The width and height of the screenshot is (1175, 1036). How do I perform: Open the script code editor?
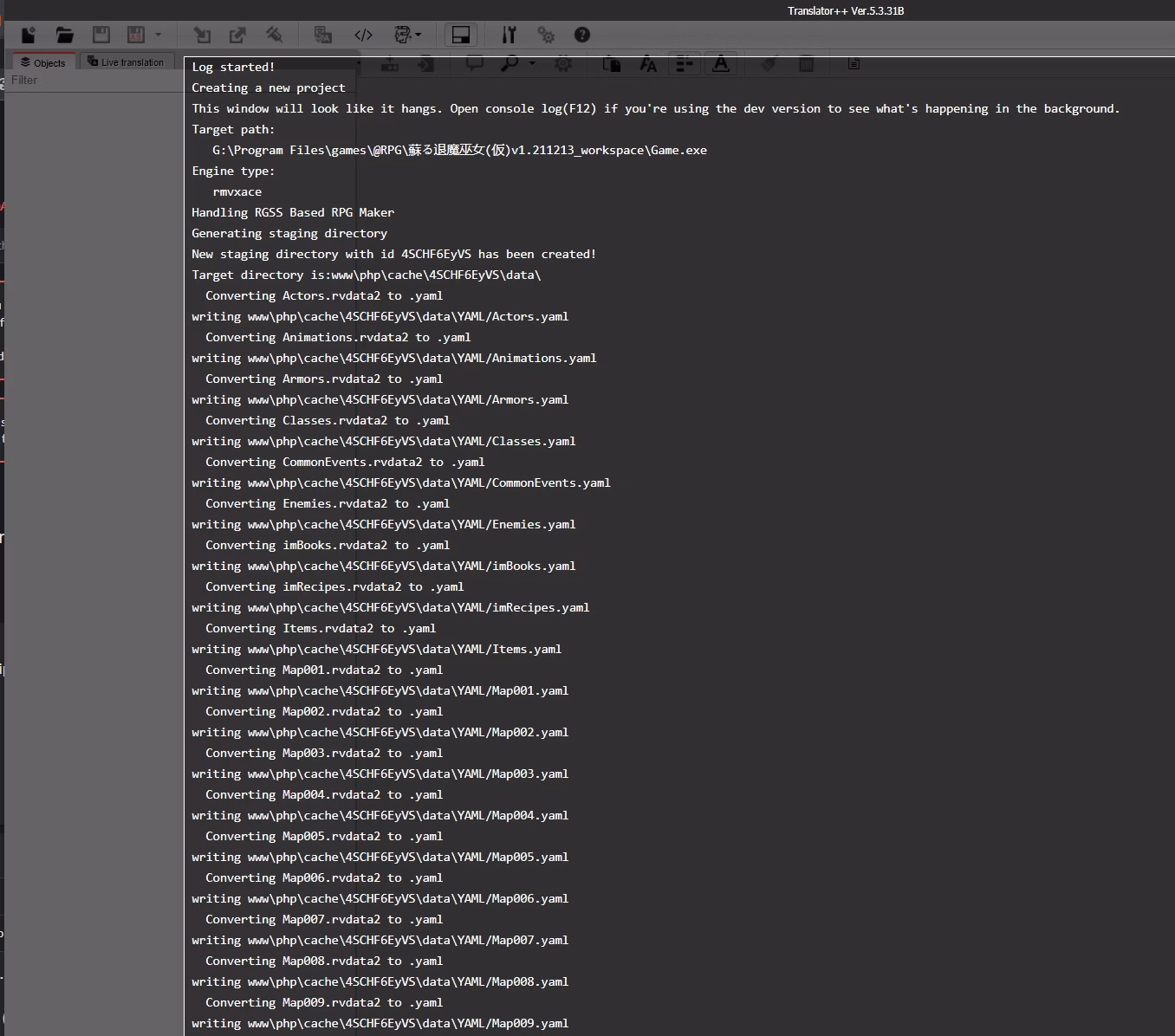click(363, 35)
